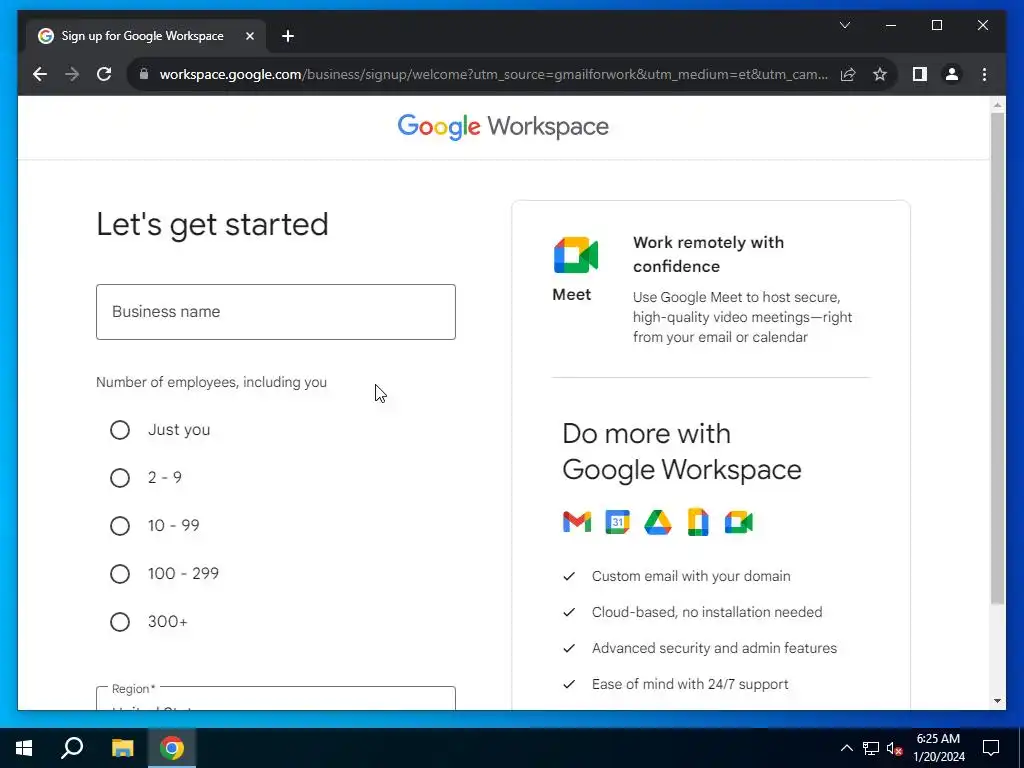The image size is (1024, 768).
Task: Click "Number of employees, including you" label
Action: click(211, 382)
